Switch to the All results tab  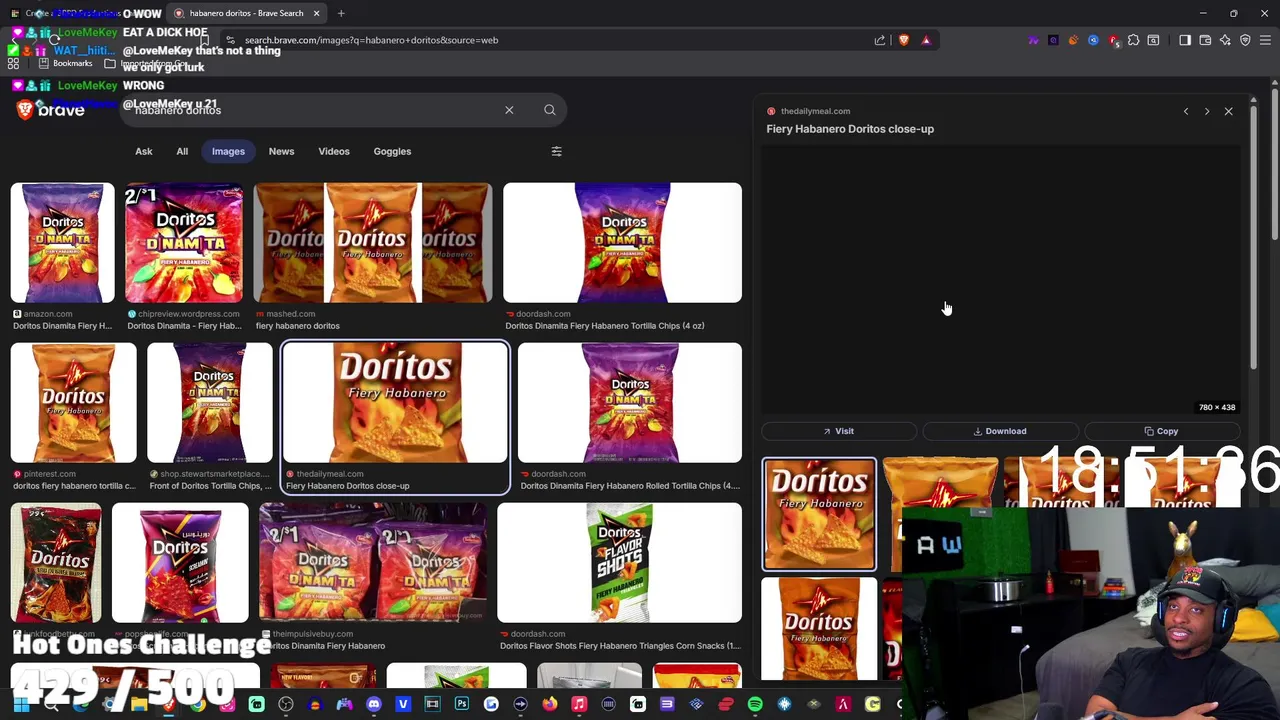pos(182,151)
